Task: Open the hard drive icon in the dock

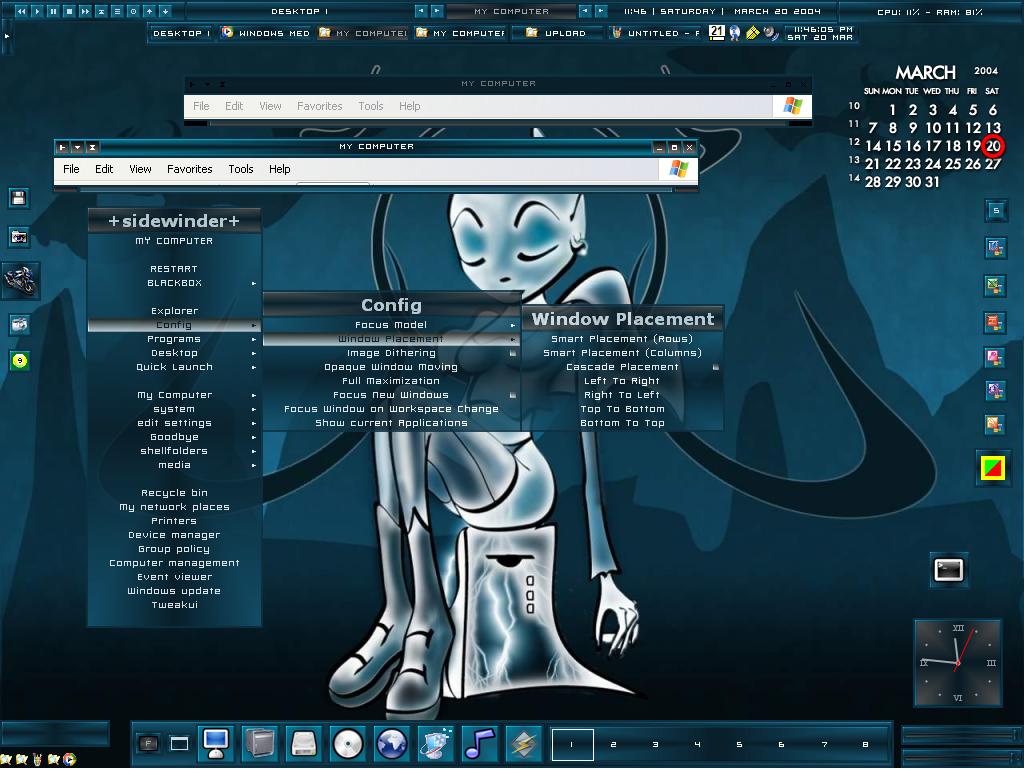Action: coord(304,743)
